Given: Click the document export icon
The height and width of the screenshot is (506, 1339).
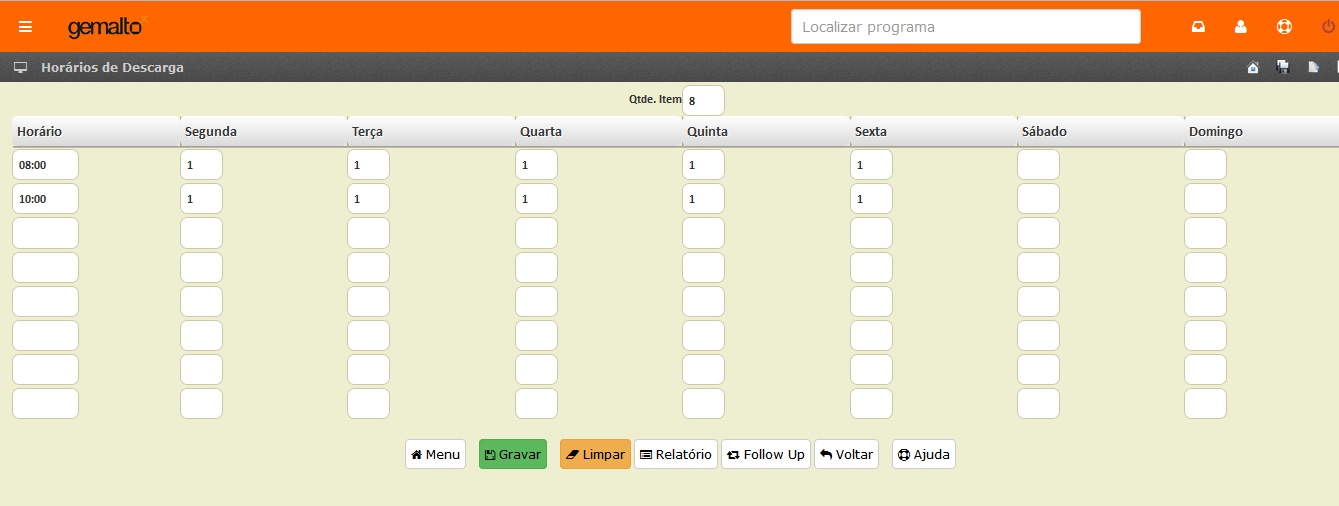Looking at the screenshot, I should pyautogui.click(x=1313, y=68).
